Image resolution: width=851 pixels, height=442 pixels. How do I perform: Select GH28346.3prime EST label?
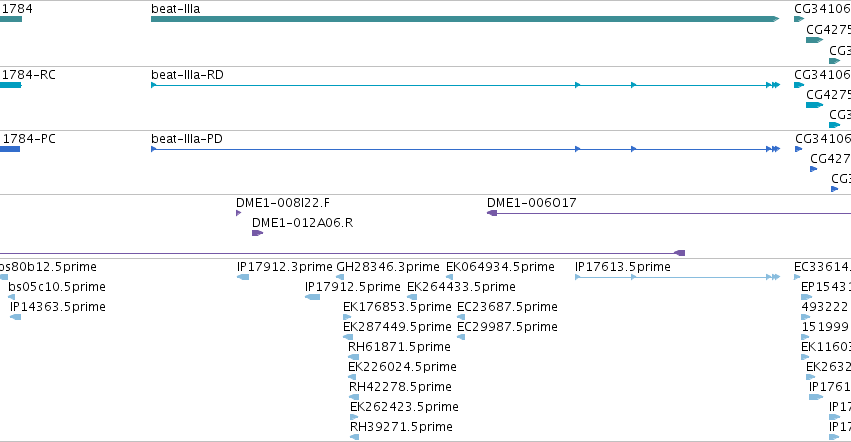(388, 267)
